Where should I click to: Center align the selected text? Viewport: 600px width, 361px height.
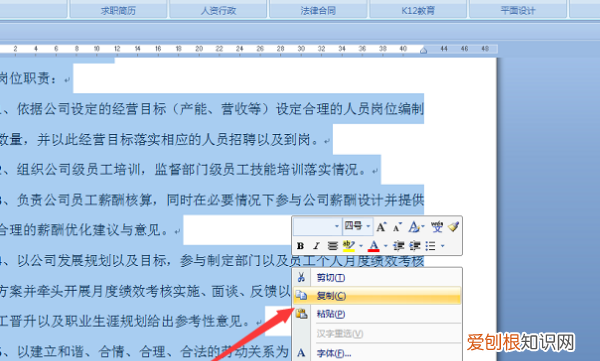pos(333,246)
